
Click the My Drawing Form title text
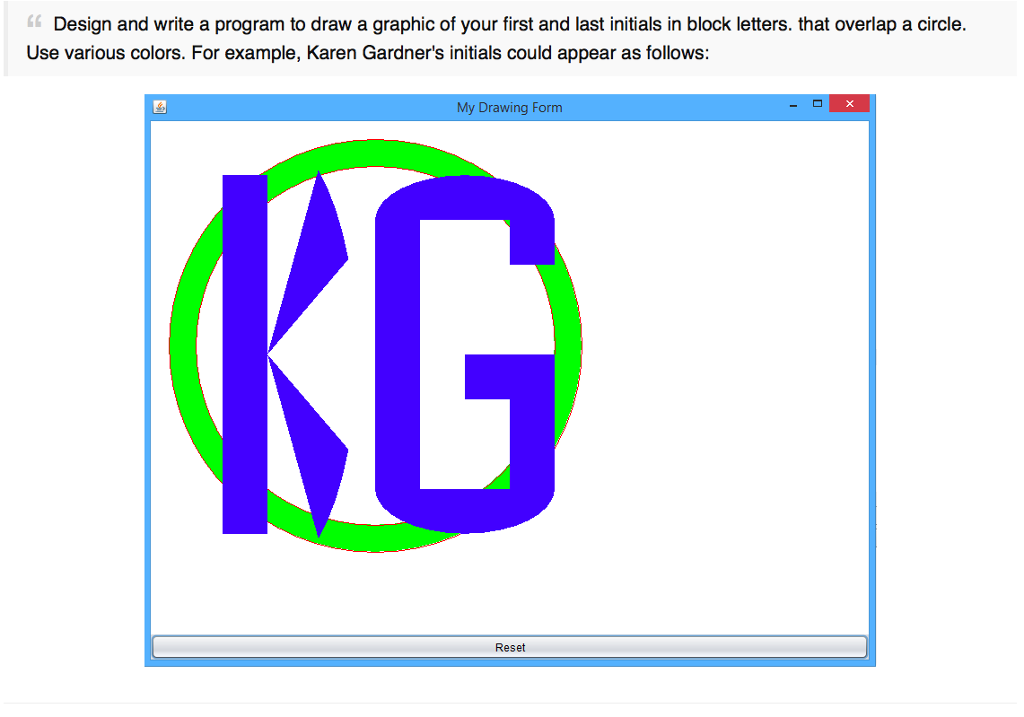coord(509,107)
